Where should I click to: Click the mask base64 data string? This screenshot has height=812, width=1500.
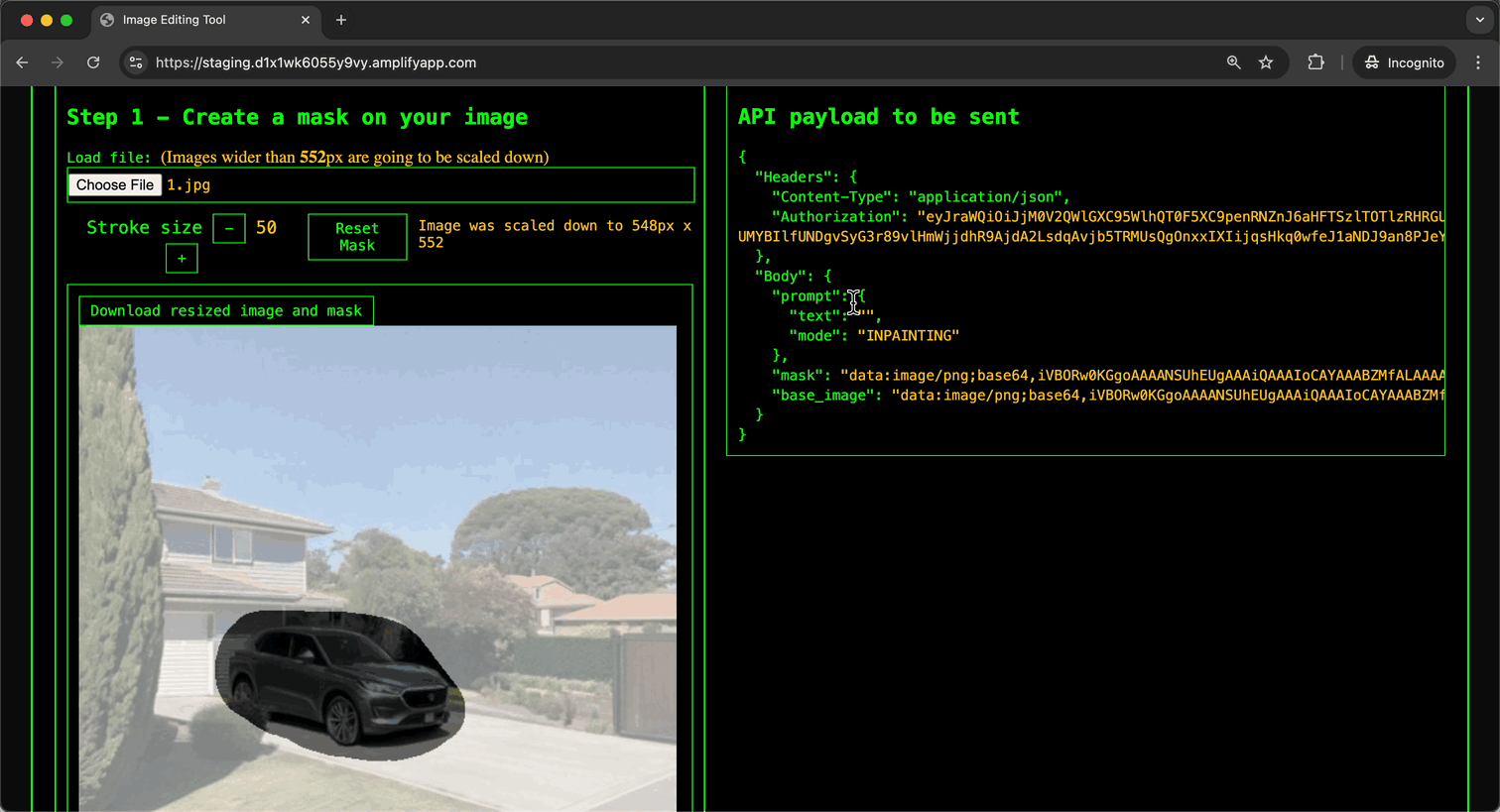[x=1142, y=375]
